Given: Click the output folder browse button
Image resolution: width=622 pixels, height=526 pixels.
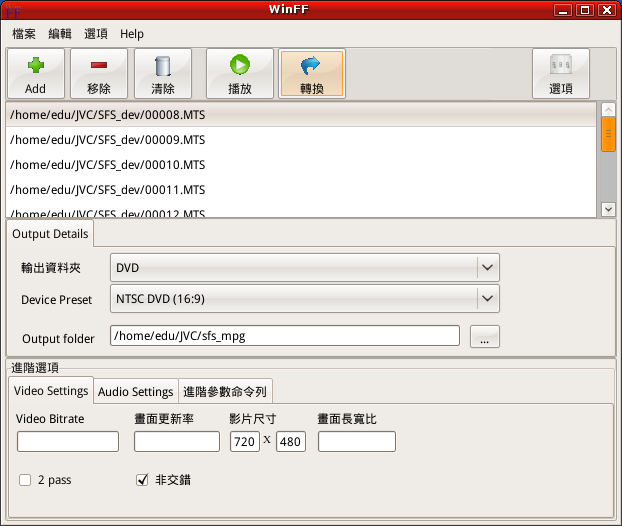Looking at the screenshot, I should 485,337.
